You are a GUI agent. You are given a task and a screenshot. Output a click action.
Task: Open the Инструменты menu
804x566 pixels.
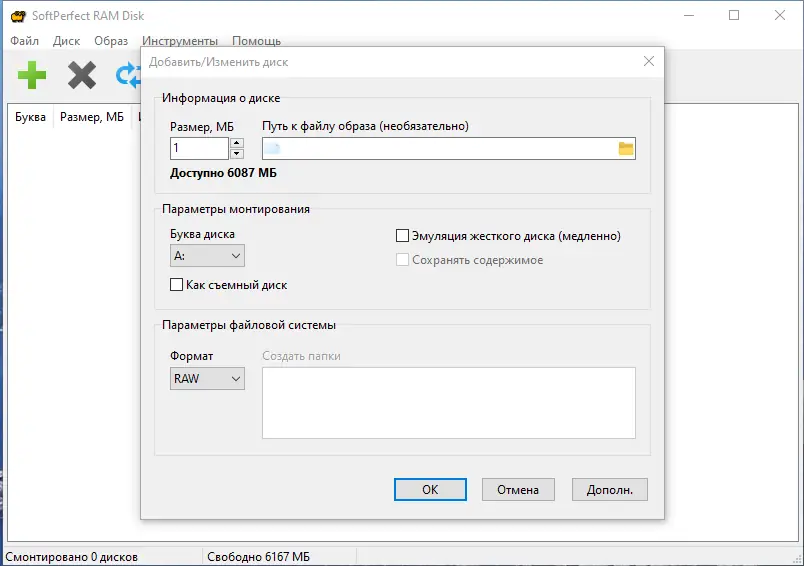pos(180,41)
